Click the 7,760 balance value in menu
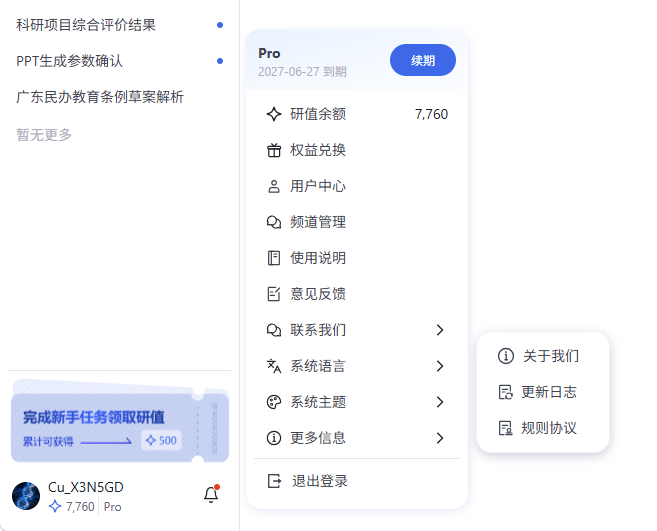Image resolution: width=657 pixels, height=531 pixels. click(x=431, y=114)
